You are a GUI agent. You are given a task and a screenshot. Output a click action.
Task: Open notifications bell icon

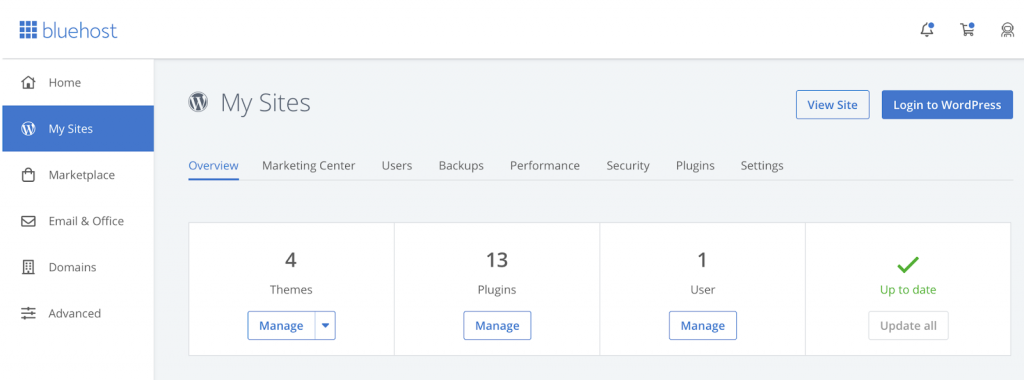[927, 29]
